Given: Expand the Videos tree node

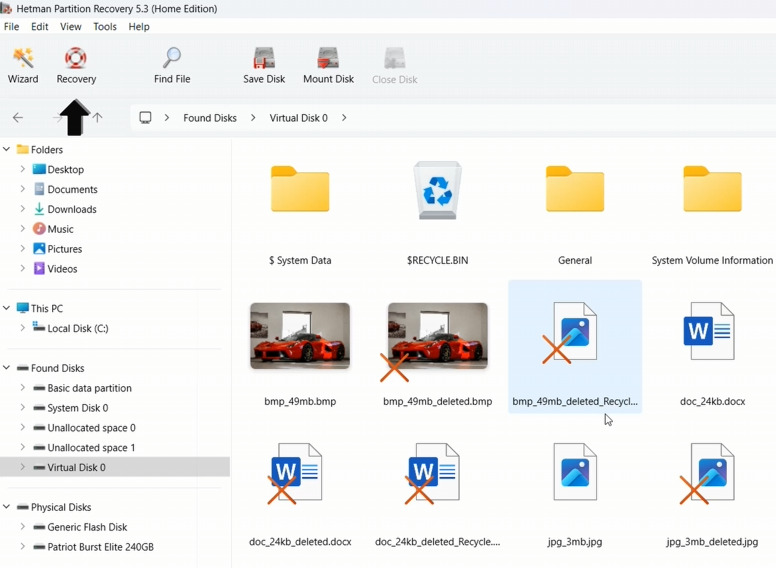Looking at the screenshot, I should pyautogui.click(x=22, y=268).
